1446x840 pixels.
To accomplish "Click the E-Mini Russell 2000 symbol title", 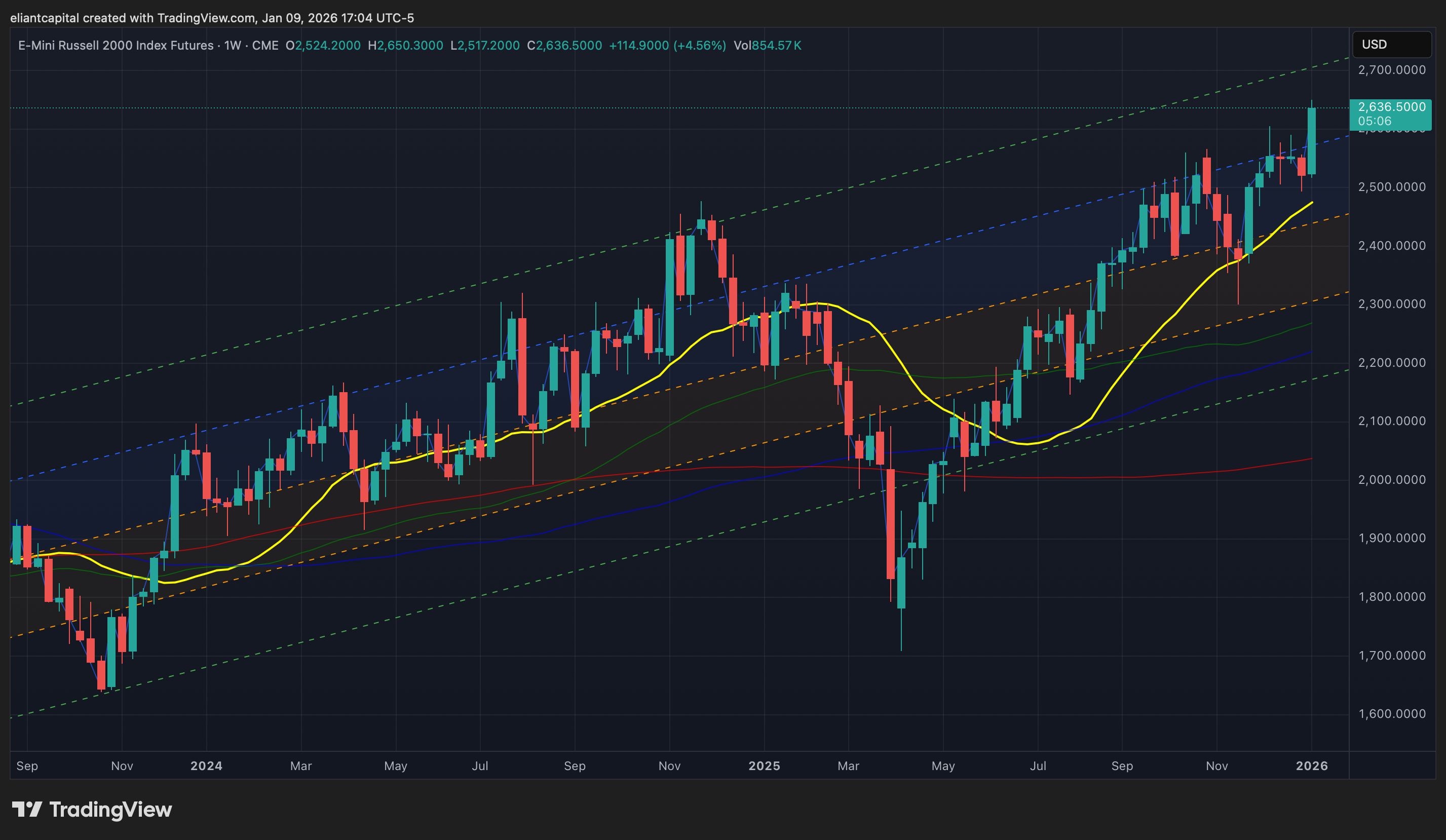I will click(116, 45).
